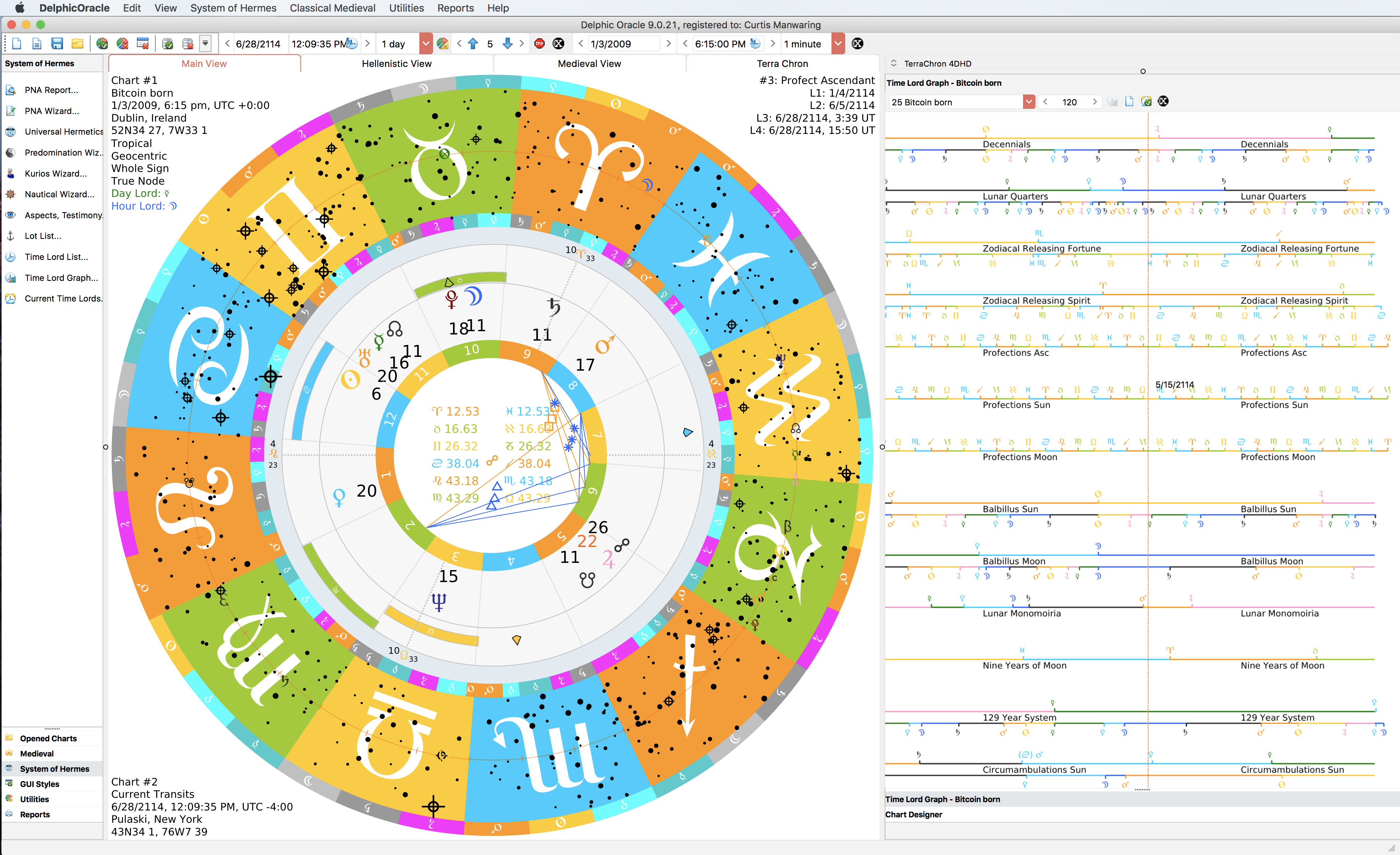Viewport: 1400px width, 855px height.
Task: Click the colored chart wheel toolbar icon
Action: pyautogui.click(x=442, y=44)
